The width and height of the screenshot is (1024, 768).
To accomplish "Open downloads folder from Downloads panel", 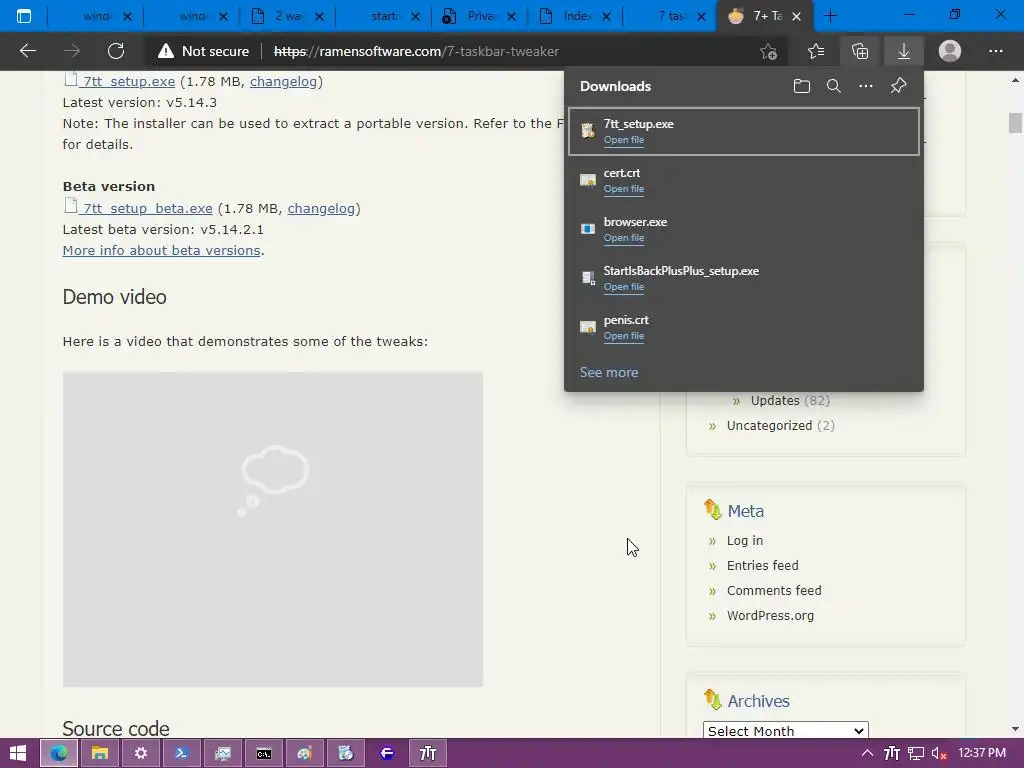I will point(801,86).
